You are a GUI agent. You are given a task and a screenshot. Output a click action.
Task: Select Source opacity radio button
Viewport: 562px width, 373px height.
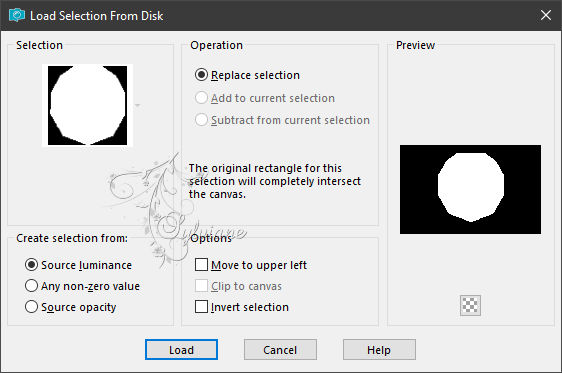pyautogui.click(x=32, y=307)
